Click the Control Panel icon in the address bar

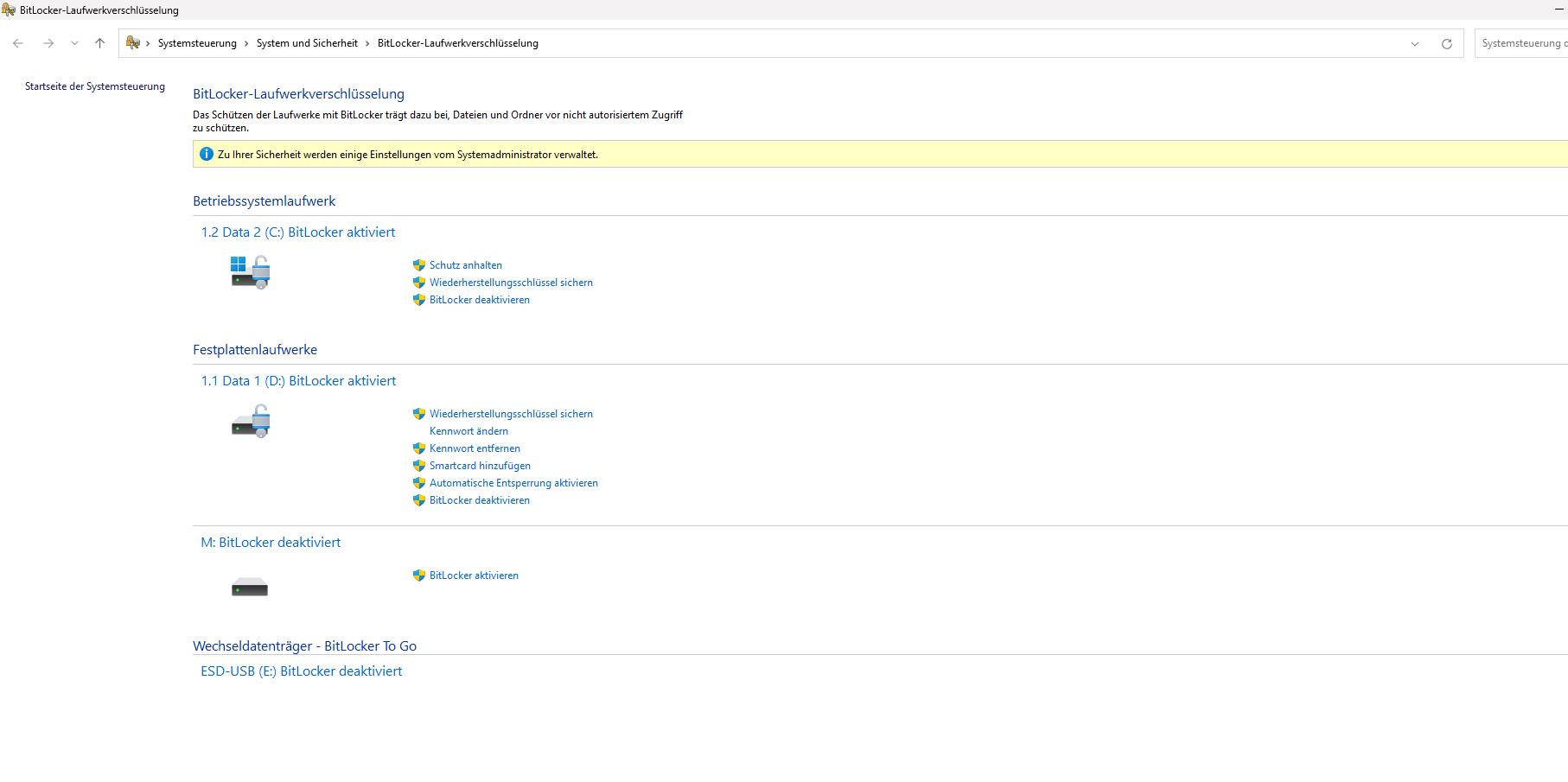pos(133,43)
